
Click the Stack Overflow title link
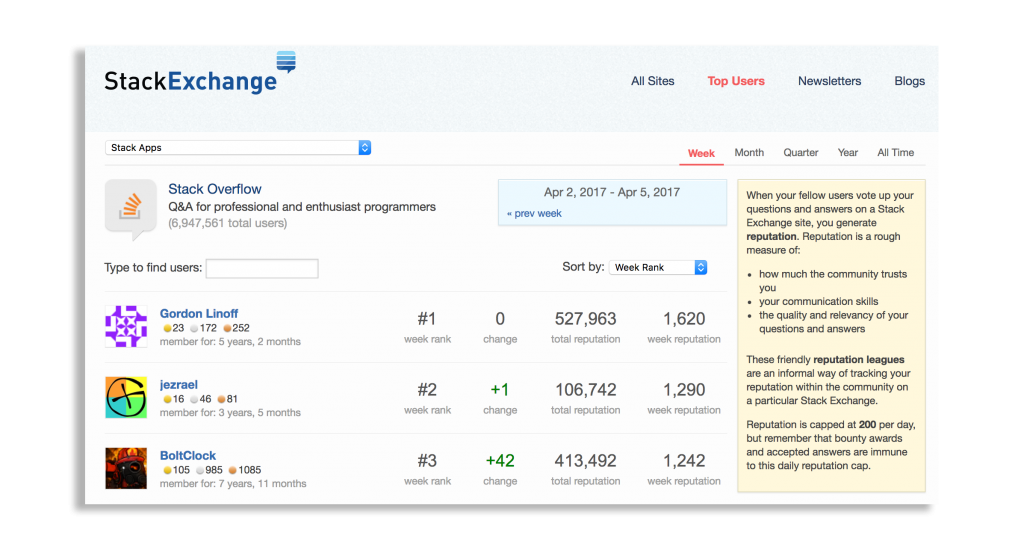click(214, 189)
